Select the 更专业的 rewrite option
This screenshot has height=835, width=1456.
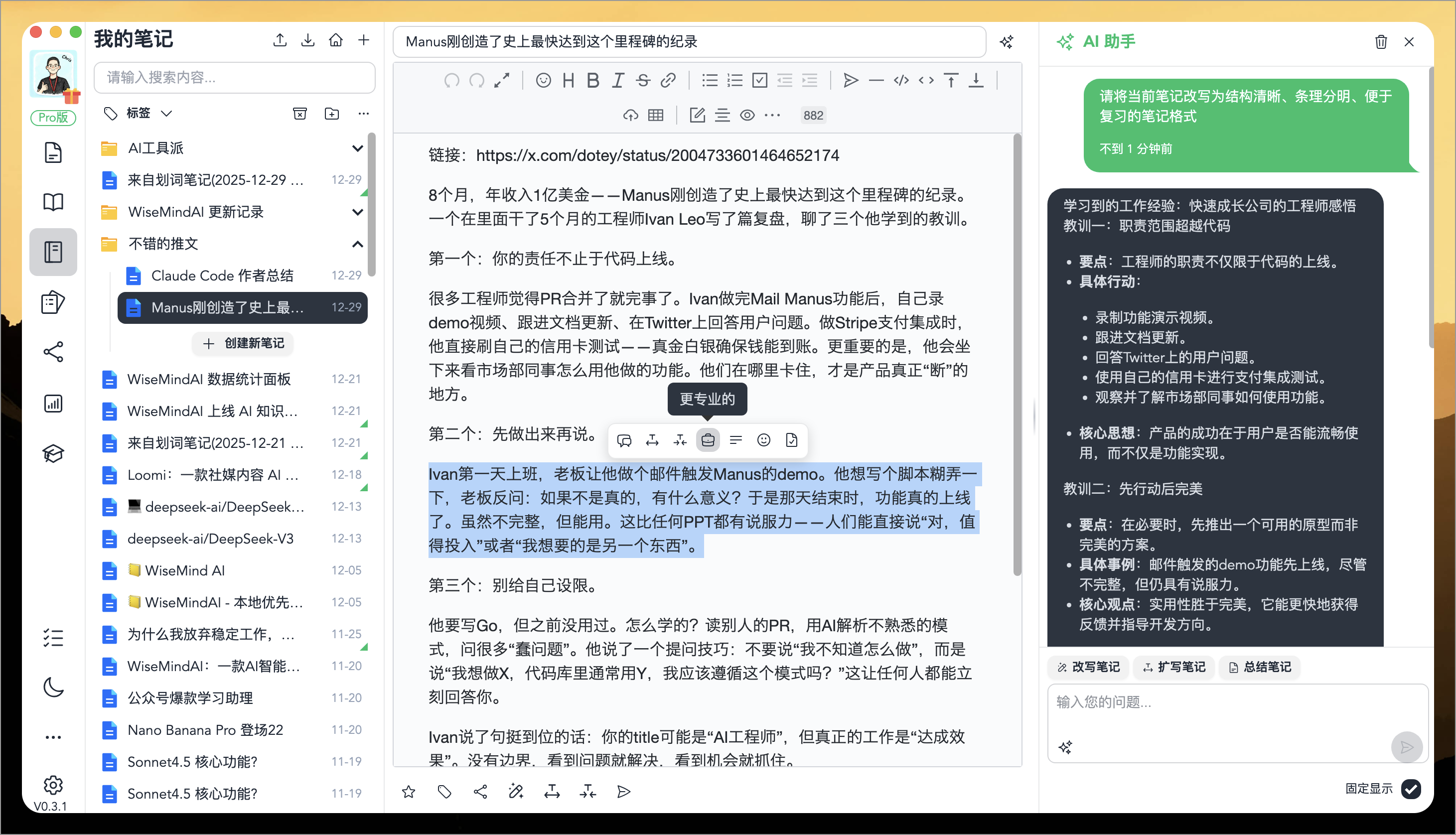pyautogui.click(x=708, y=440)
